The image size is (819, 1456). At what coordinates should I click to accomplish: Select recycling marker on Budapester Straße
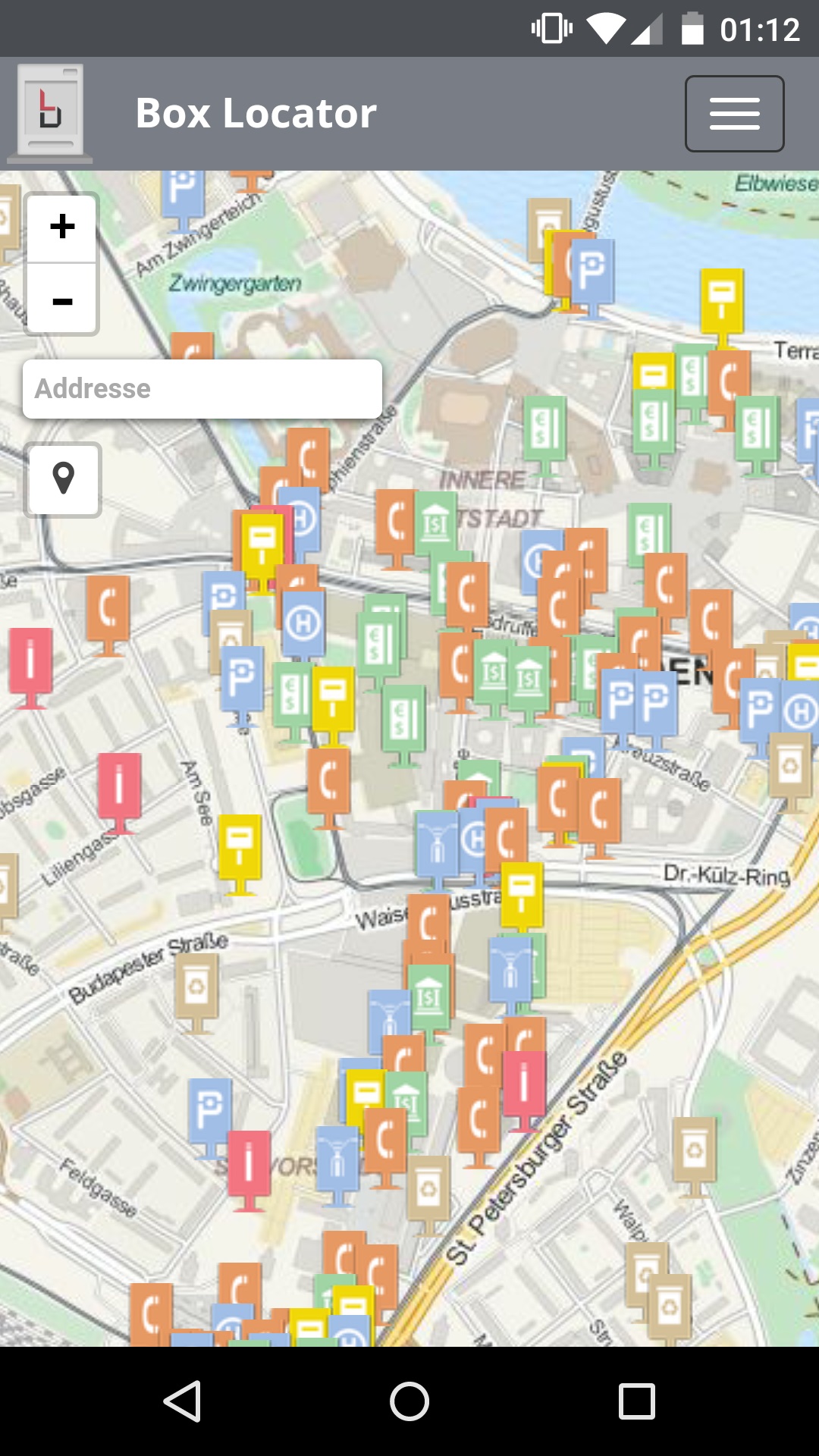(196, 987)
